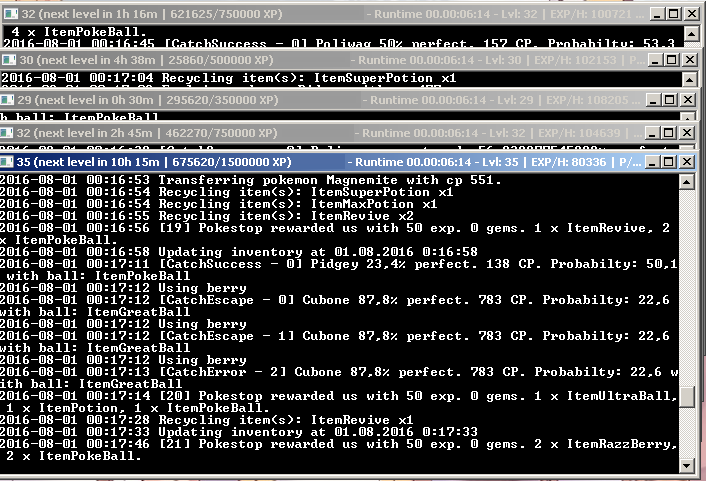The height and width of the screenshot is (481, 706).
Task: Click 'Runtime 00.00:06:14 - Lvl: 35' title text
Action: coord(437,162)
